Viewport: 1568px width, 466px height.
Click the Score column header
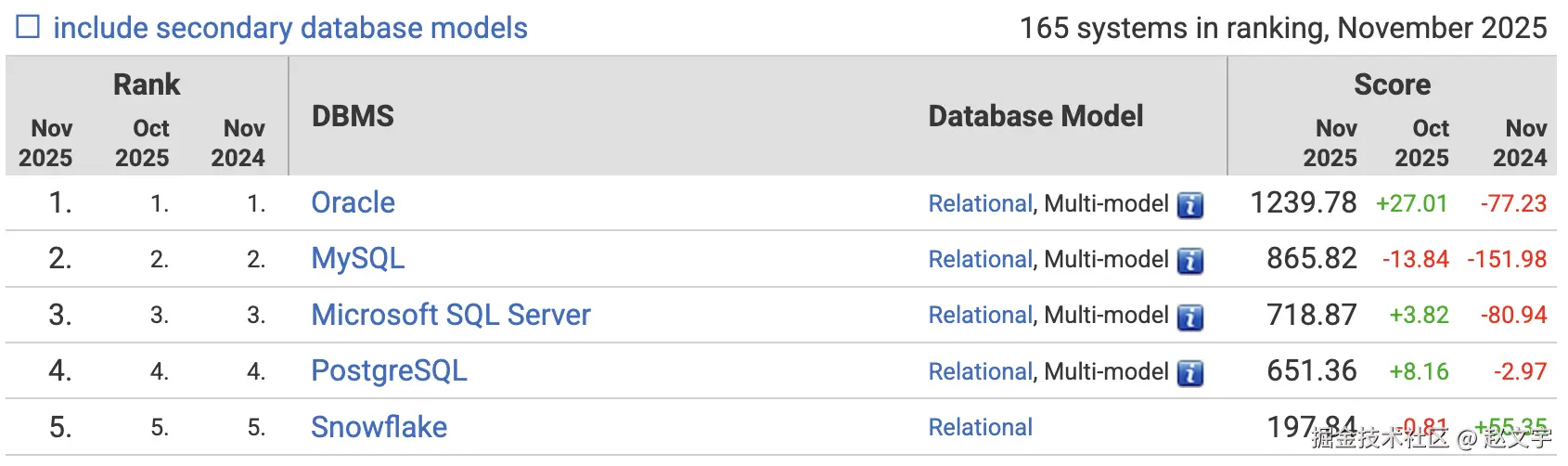pyautogui.click(x=1392, y=84)
